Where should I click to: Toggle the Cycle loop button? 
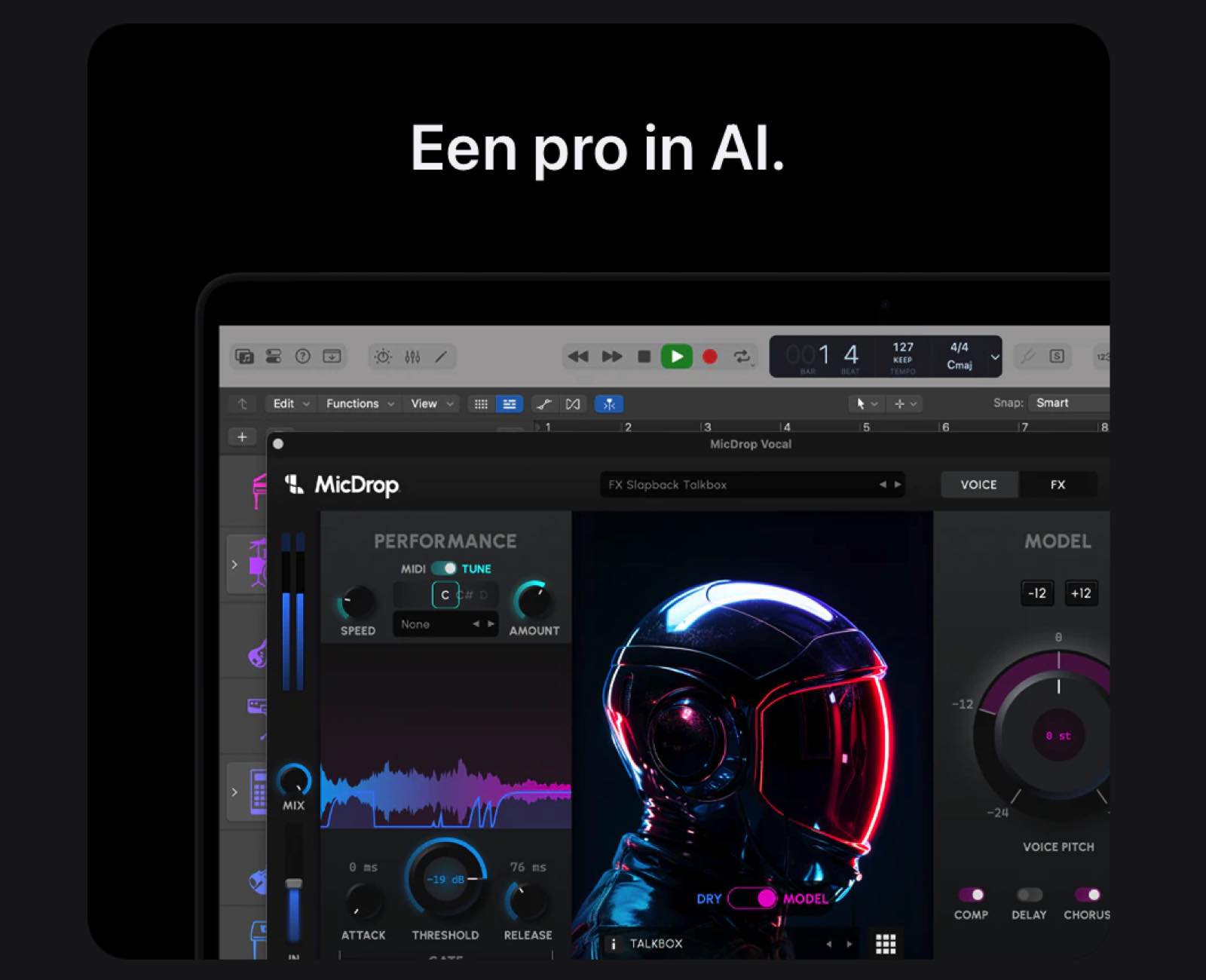742,357
